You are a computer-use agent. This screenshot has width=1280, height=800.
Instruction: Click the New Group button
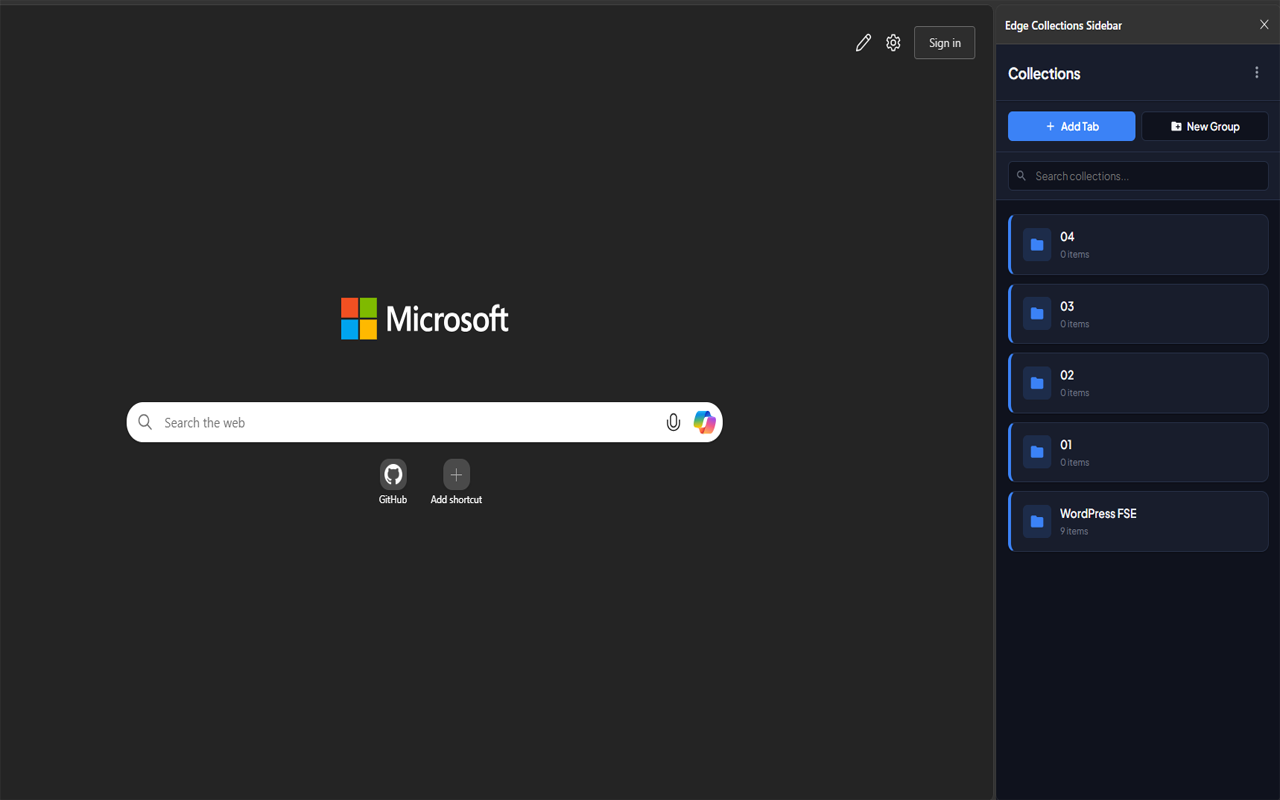pyautogui.click(x=1205, y=126)
